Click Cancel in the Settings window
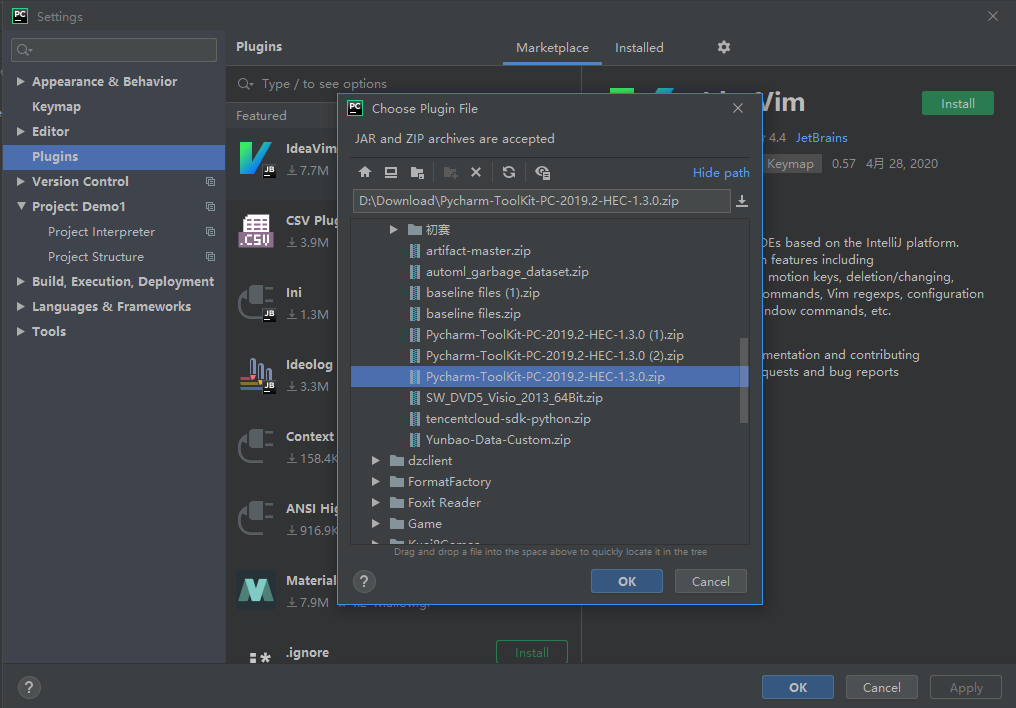1016x708 pixels. coord(881,687)
